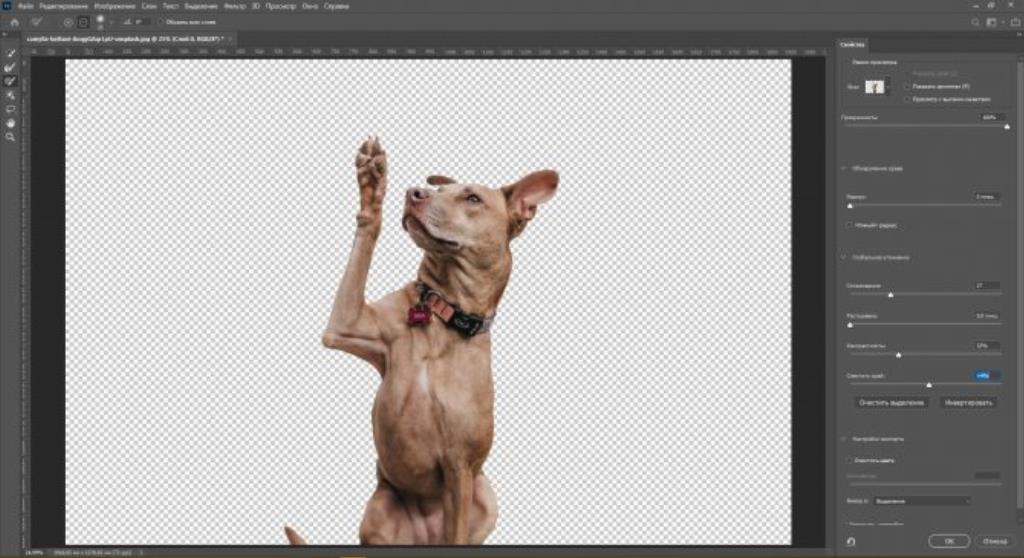Select the Quick Selection tool
Screen dimensions: 1024x558
(11, 53)
